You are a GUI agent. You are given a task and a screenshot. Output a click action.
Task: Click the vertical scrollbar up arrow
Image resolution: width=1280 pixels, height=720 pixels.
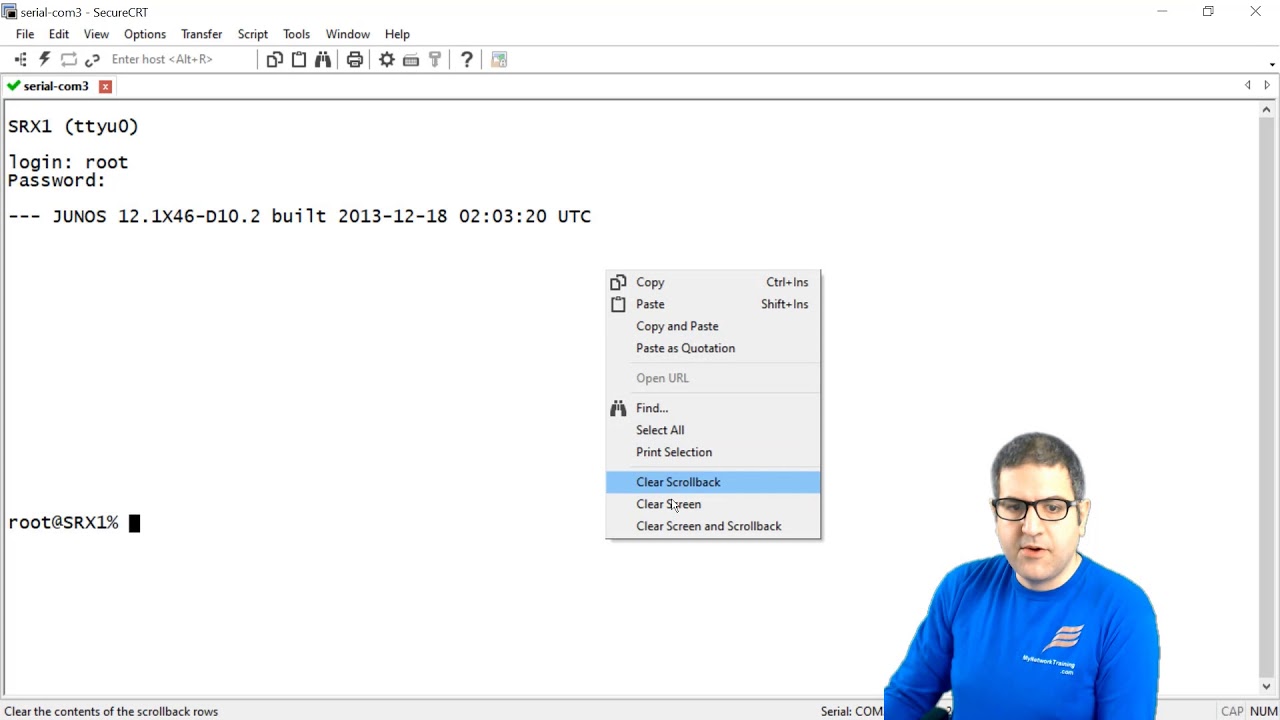pos(1267,109)
